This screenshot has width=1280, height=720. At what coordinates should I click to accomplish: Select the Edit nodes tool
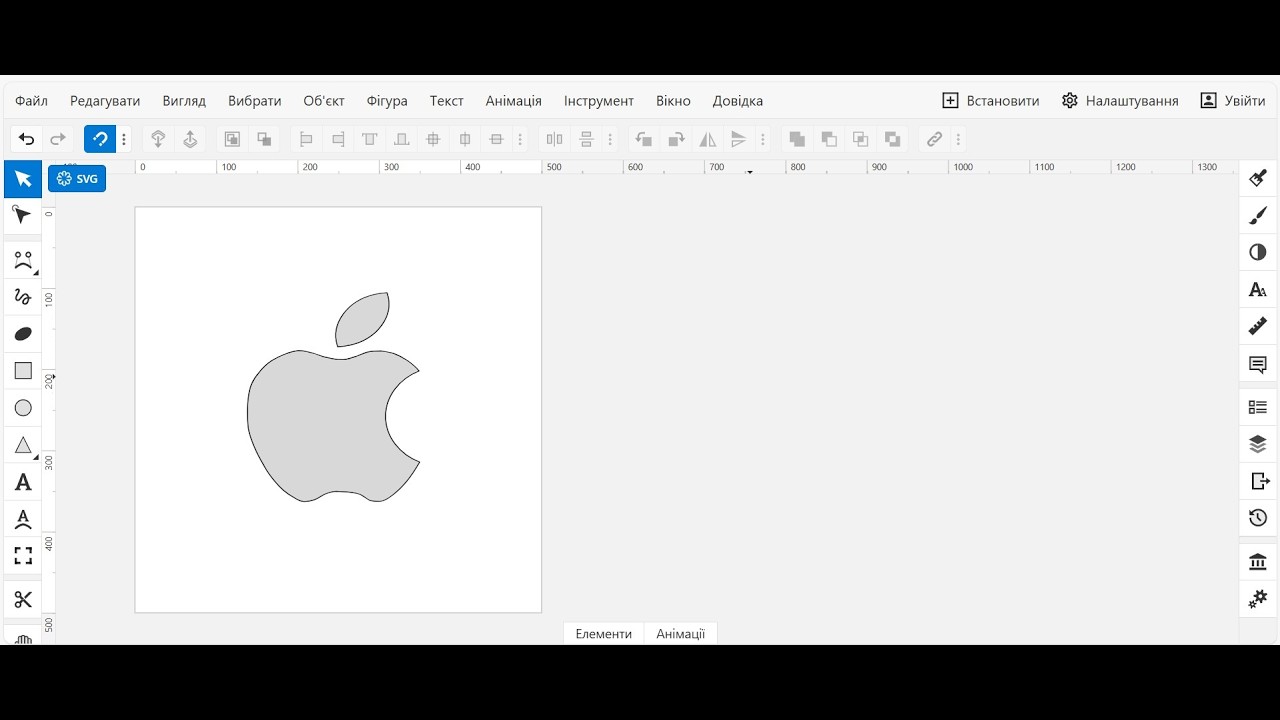23,215
